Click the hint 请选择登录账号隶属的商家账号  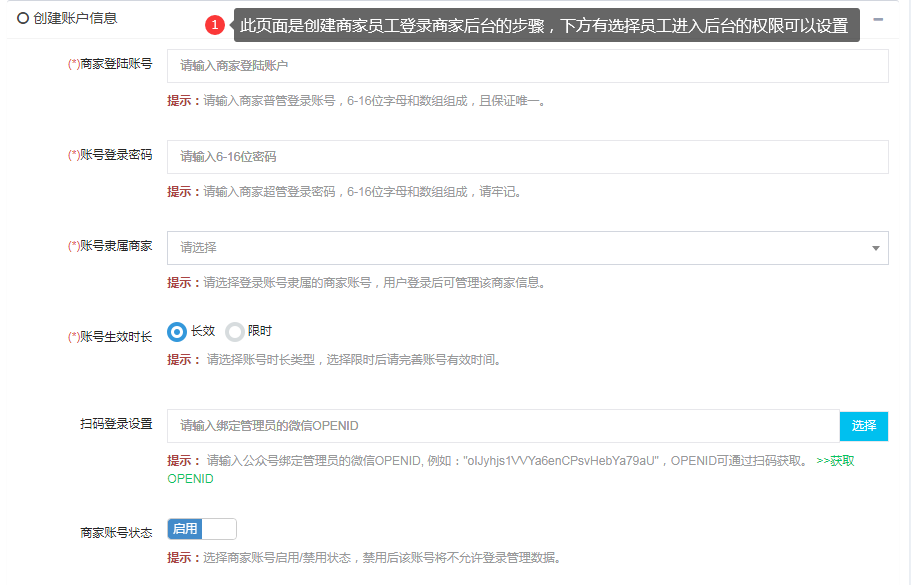click(357, 283)
